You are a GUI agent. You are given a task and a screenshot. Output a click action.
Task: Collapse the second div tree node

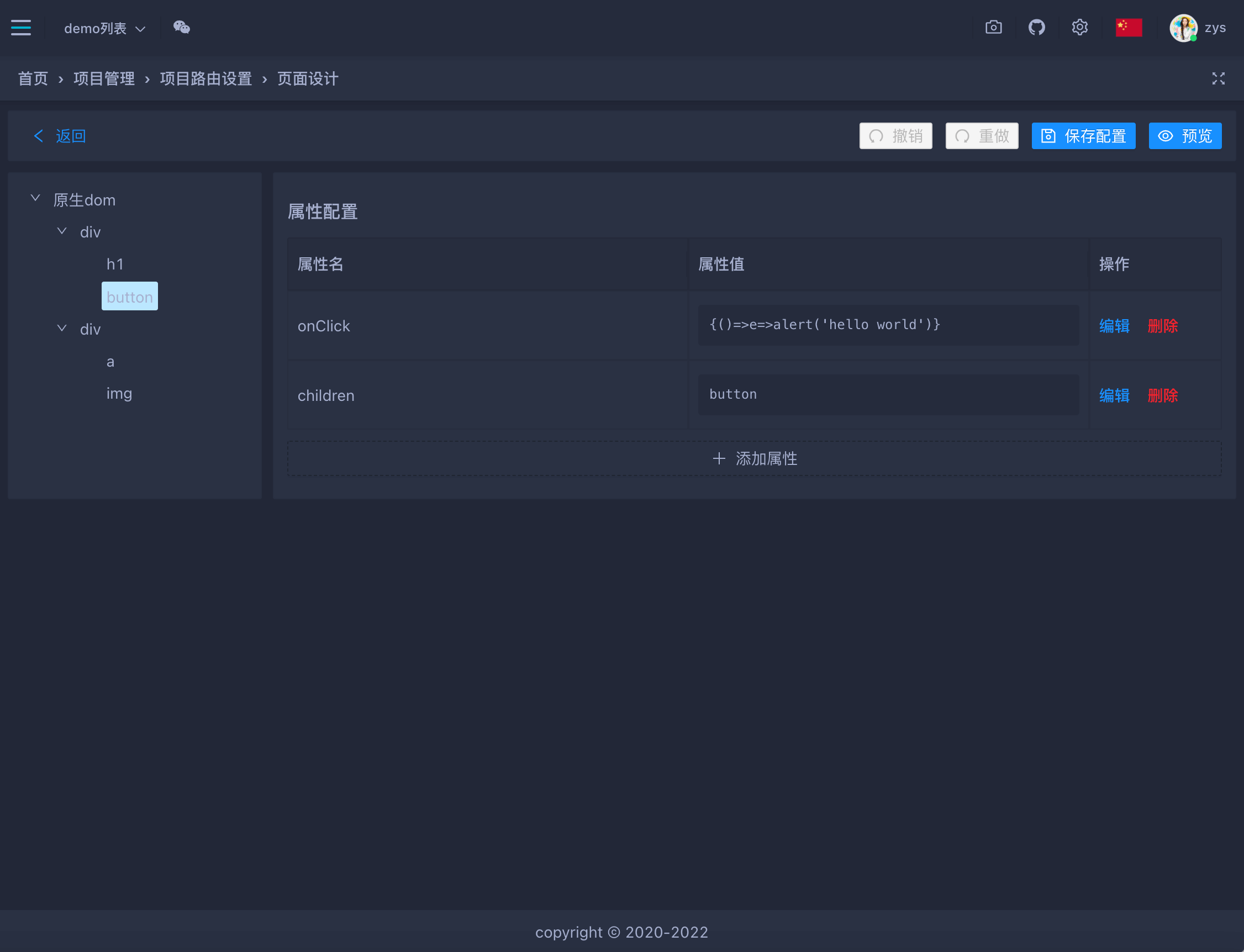tap(62, 328)
